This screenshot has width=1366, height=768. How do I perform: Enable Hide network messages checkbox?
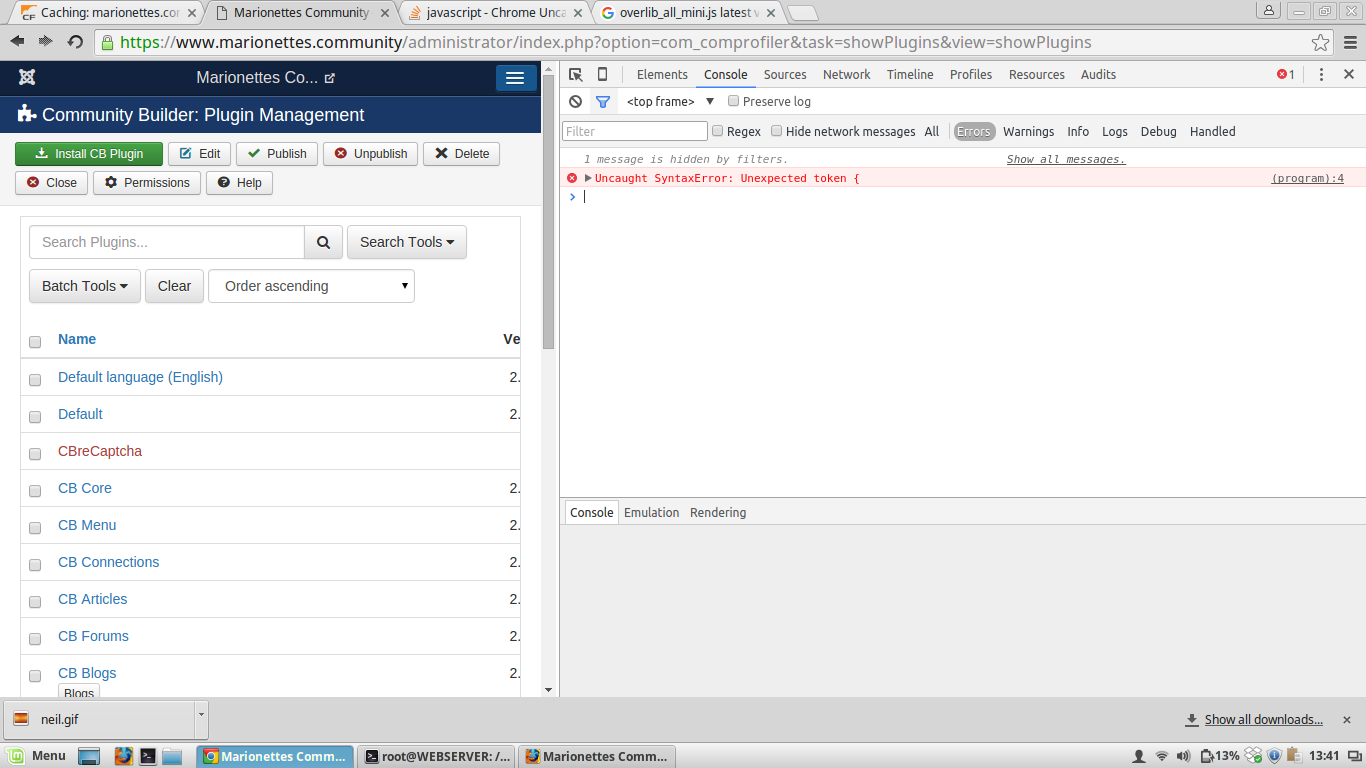click(x=776, y=131)
